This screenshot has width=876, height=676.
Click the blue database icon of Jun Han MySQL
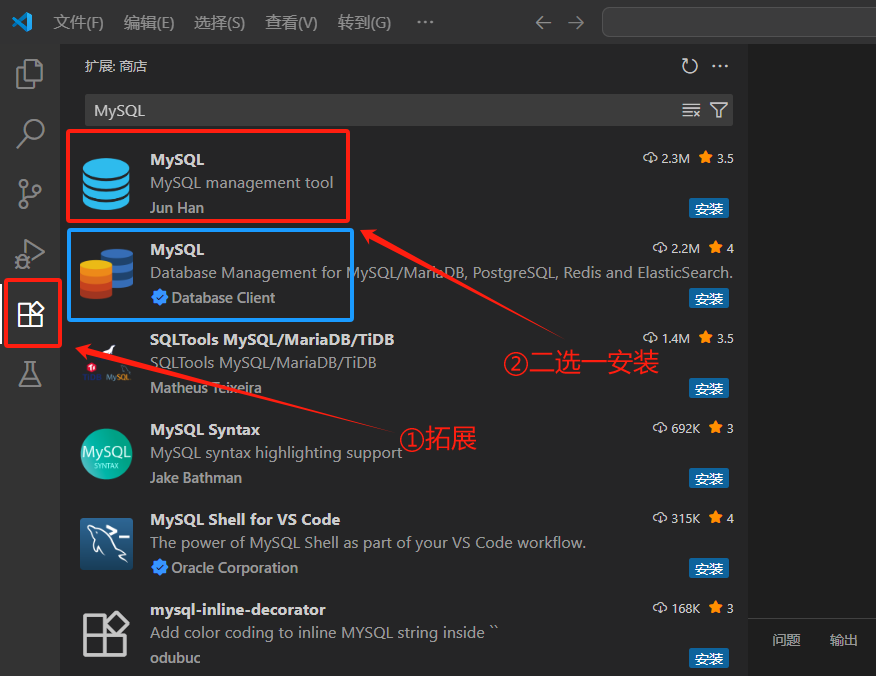tap(106, 184)
